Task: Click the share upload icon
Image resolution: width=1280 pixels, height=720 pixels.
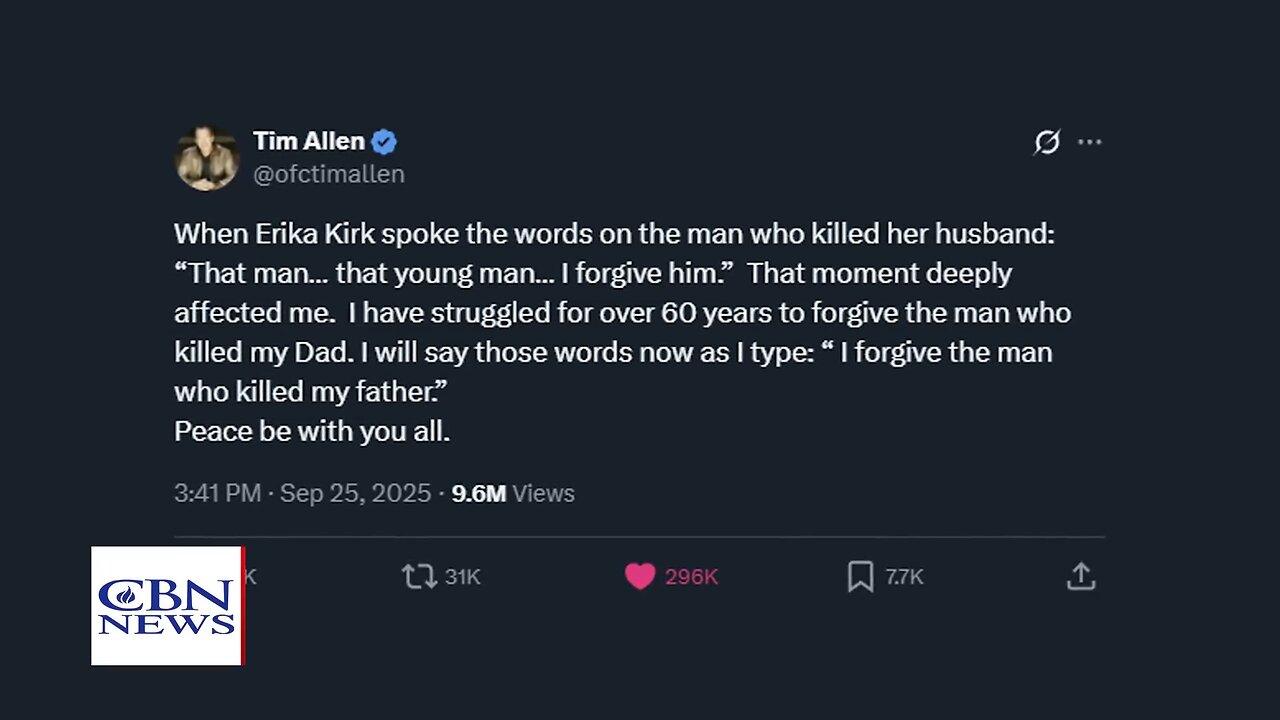Action: pos(1081,576)
